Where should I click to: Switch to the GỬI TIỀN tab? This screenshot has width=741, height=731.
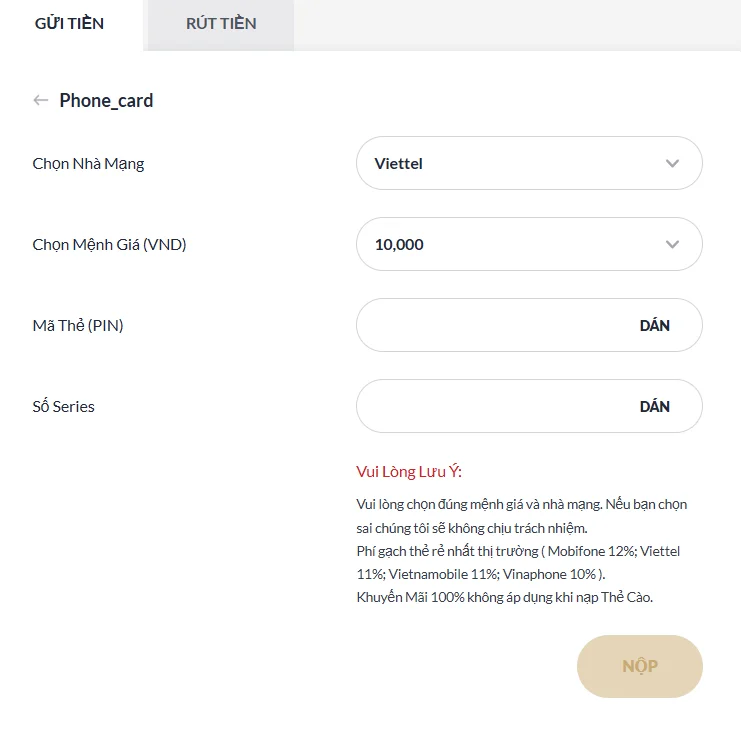pos(69,24)
